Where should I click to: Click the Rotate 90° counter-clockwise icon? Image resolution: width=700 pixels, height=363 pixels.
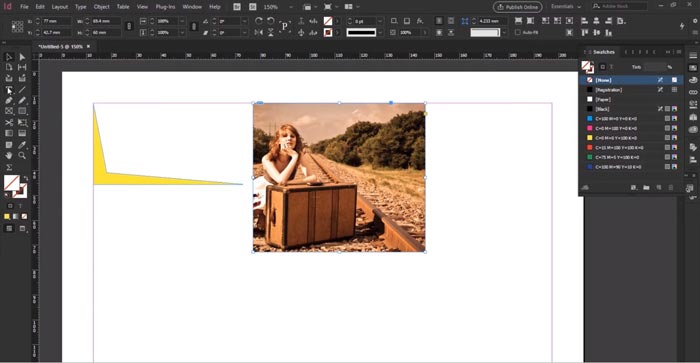tap(271, 21)
